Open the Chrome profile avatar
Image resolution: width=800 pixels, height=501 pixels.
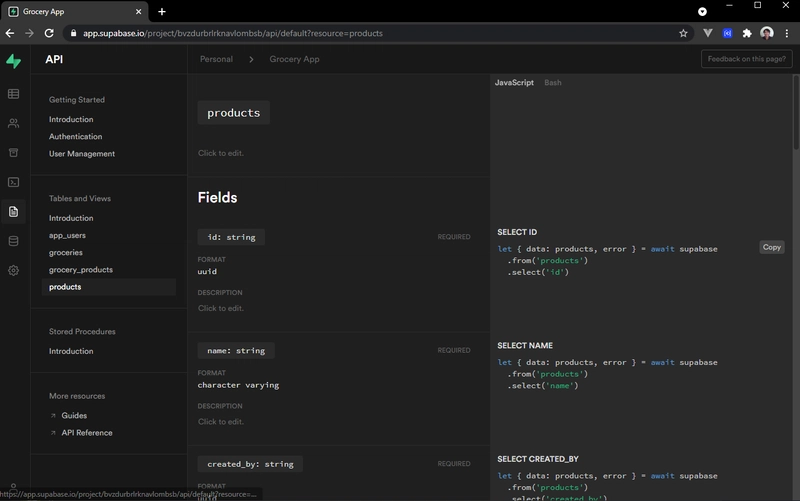coord(767,33)
